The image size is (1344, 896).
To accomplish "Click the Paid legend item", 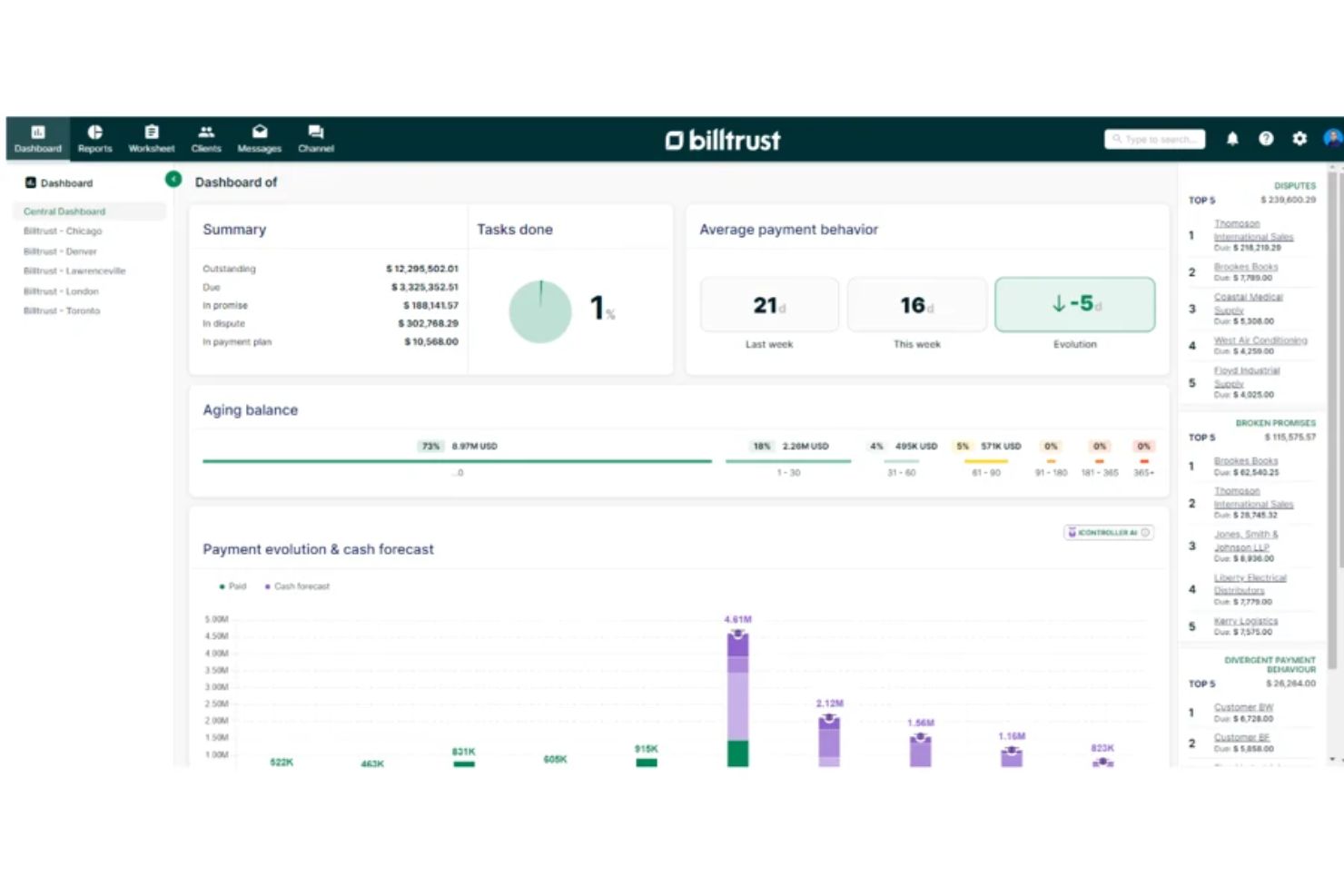I will (x=232, y=586).
